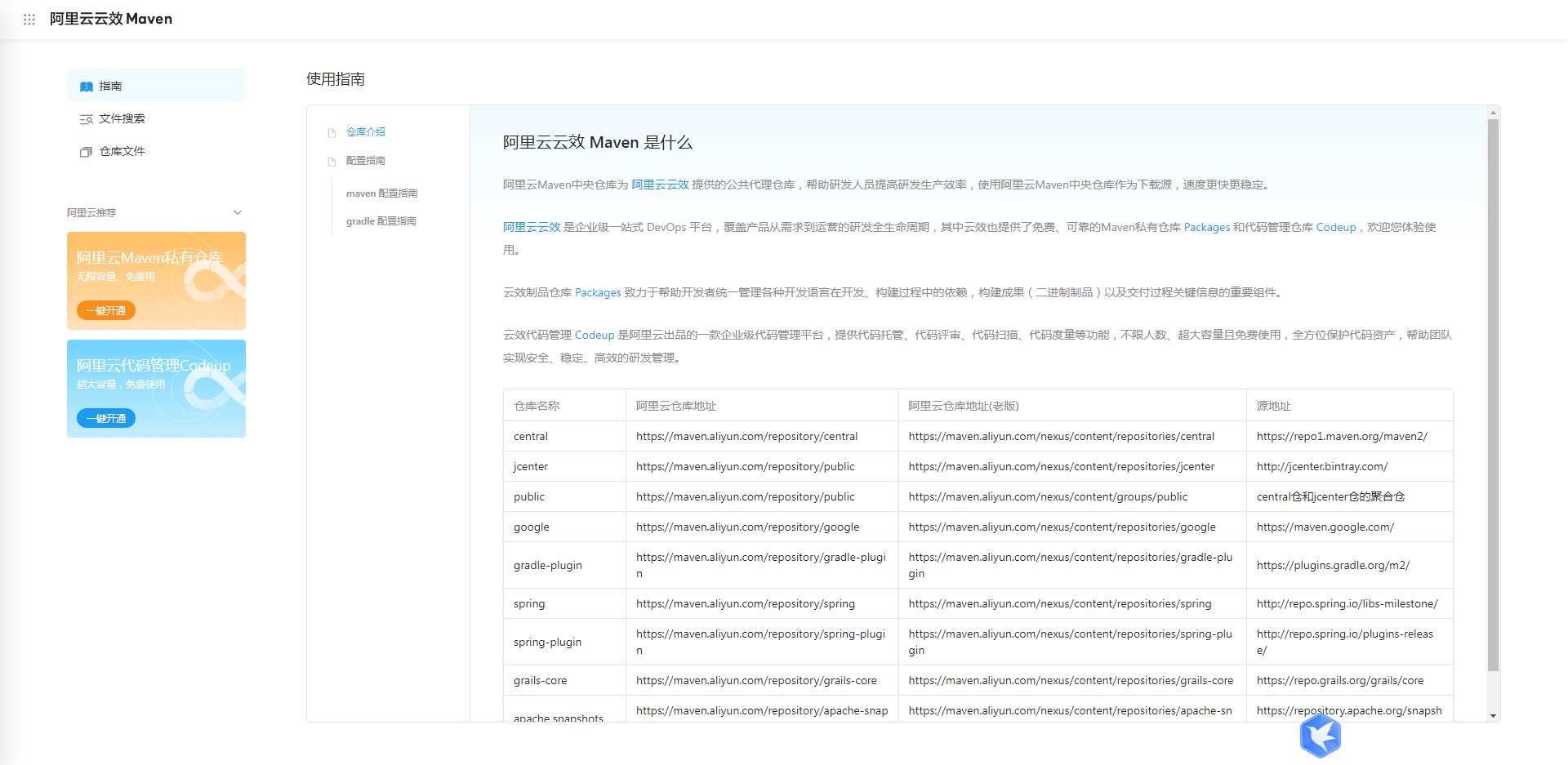The height and width of the screenshot is (765, 1568).
Task: Click the scrollbar down arrow
Action: 1493,716
